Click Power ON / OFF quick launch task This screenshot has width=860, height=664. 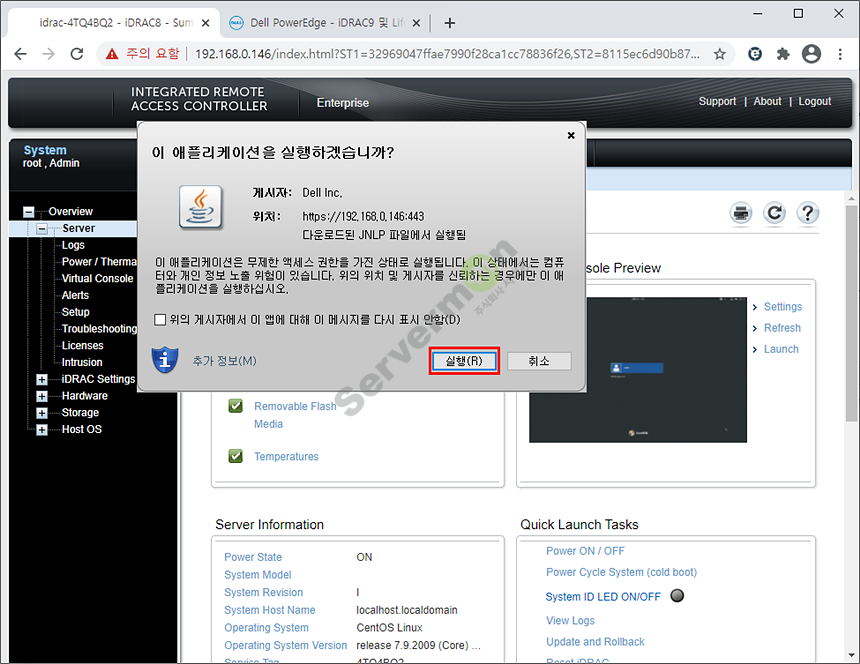tap(585, 551)
